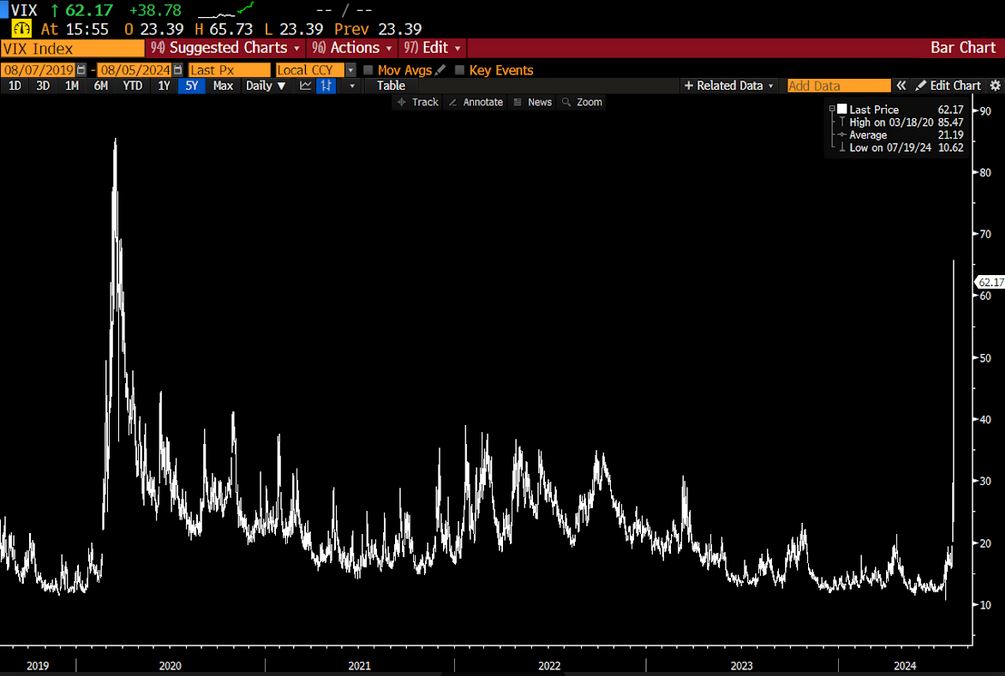This screenshot has width=1005, height=676.
Task: Open the Actions menu
Action: 351,48
